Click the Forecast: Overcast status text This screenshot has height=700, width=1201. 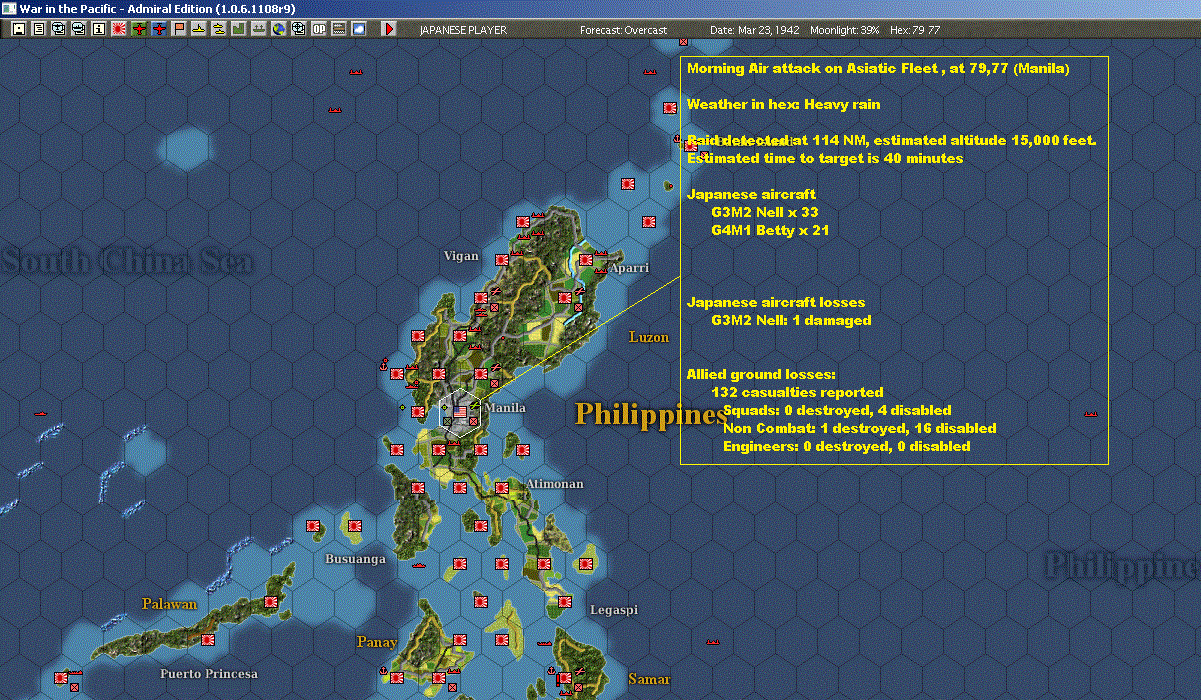coord(623,30)
